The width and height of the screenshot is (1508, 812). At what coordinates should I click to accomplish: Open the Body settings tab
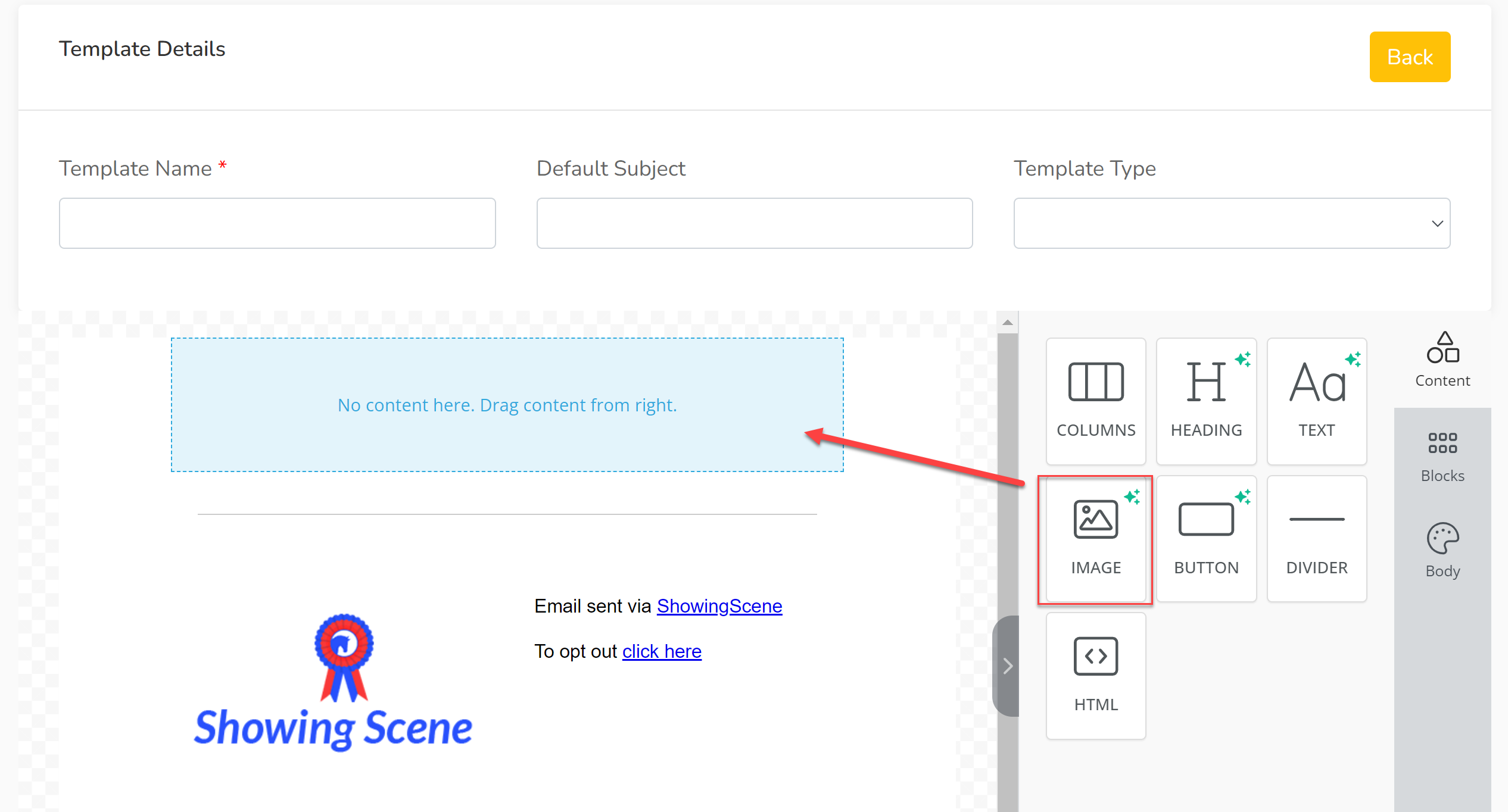tap(1442, 551)
